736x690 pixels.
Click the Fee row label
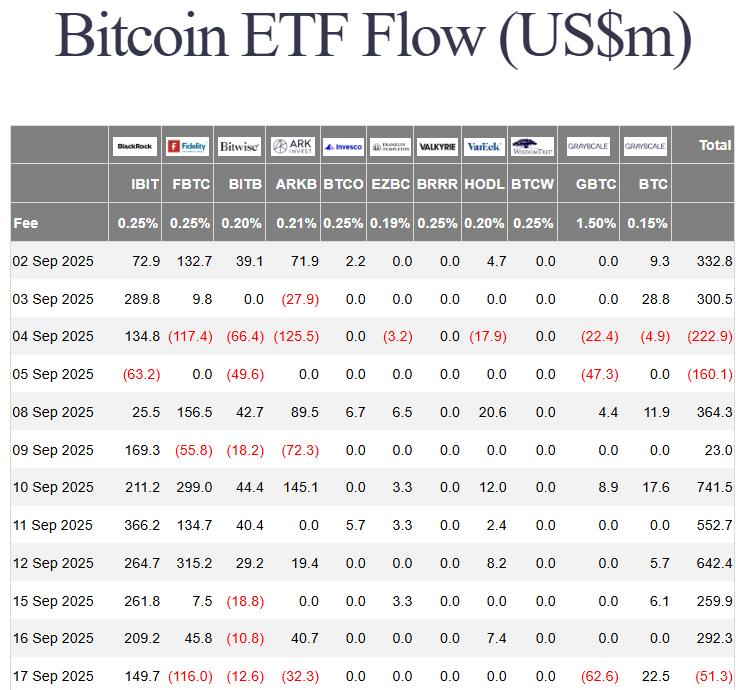pyautogui.click(x=26, y=223)
